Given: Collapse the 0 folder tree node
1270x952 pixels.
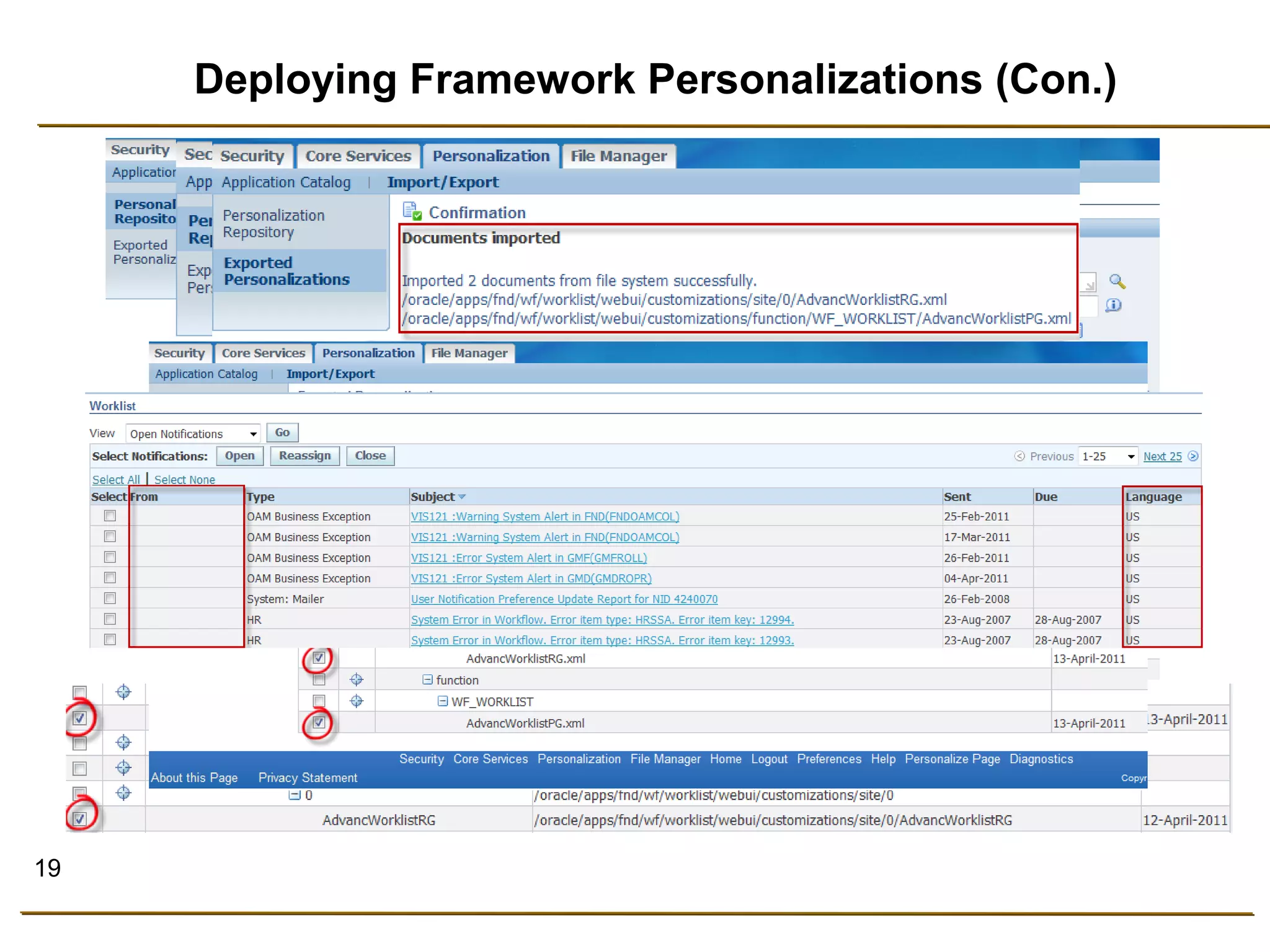Looking at the screenshot, I should pyautogui.click(x=295, y=795).
